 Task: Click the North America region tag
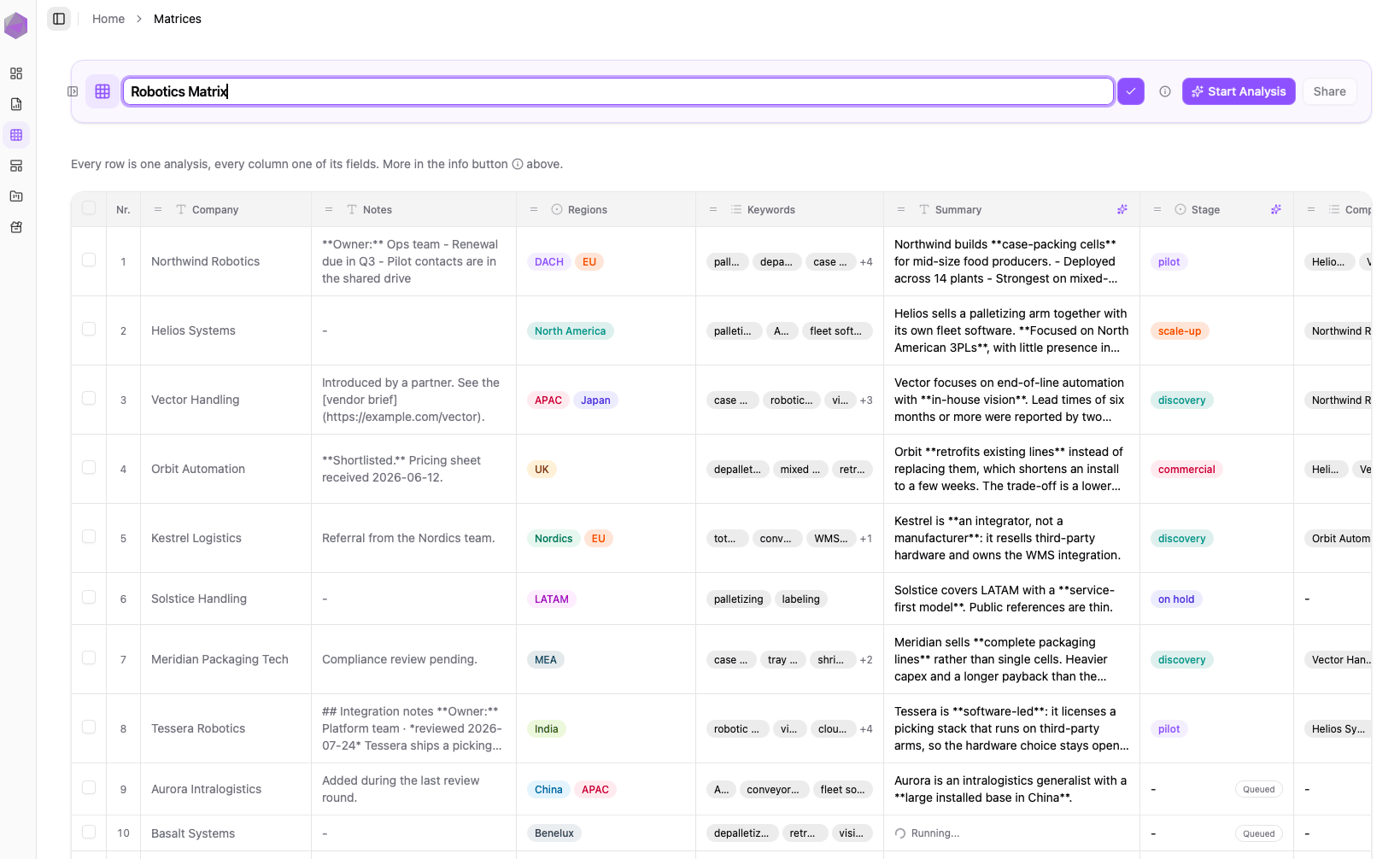[570, 331]
